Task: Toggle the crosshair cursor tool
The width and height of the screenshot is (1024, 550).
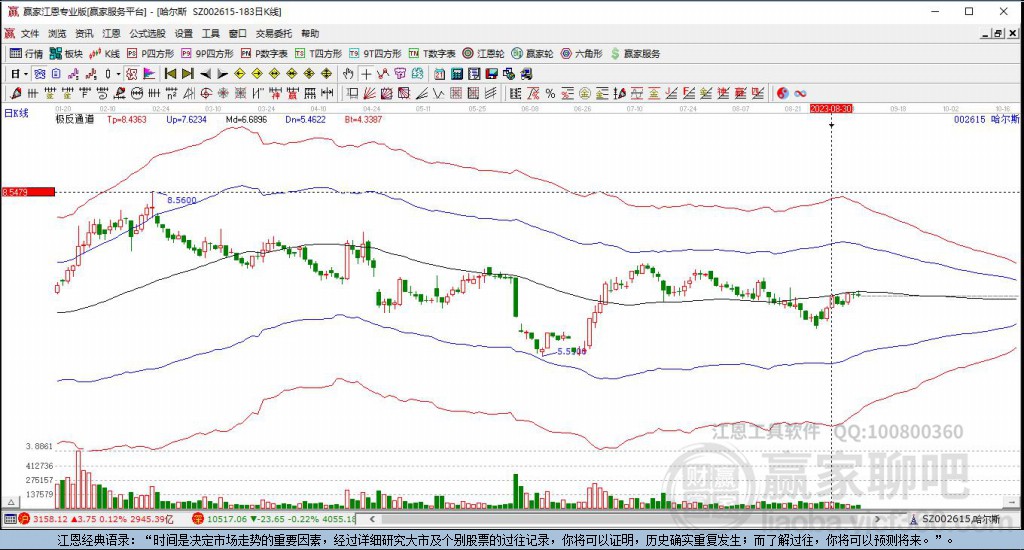Action: coord(366,74)
